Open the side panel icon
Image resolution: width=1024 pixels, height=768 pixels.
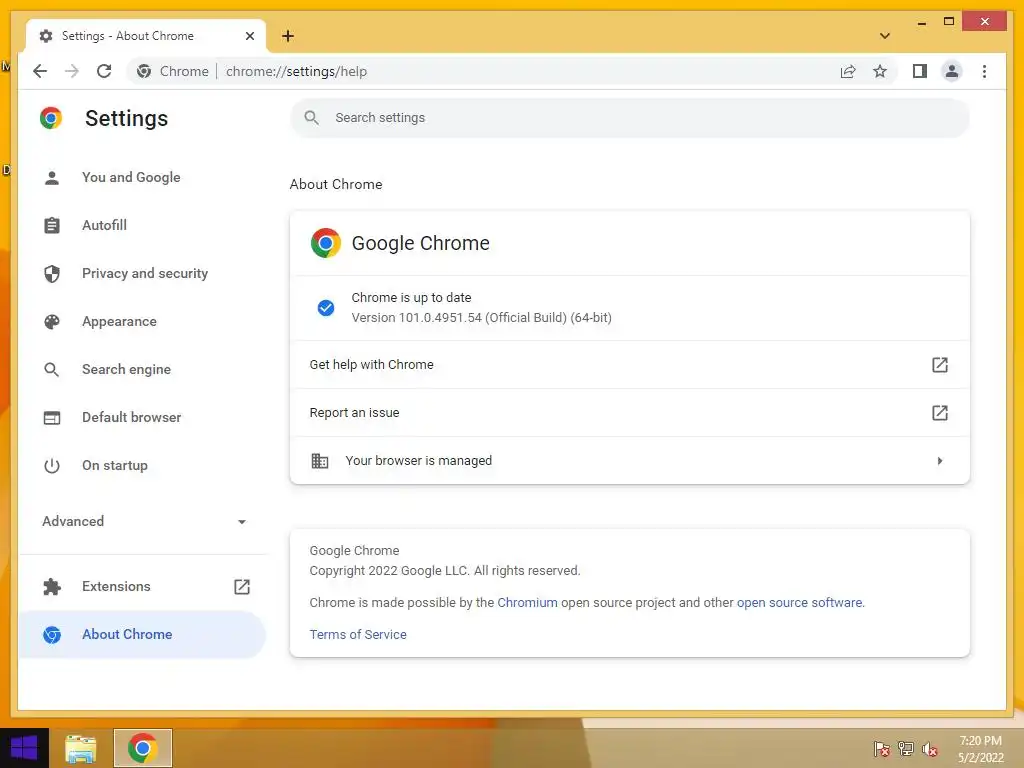pos(920,71)
